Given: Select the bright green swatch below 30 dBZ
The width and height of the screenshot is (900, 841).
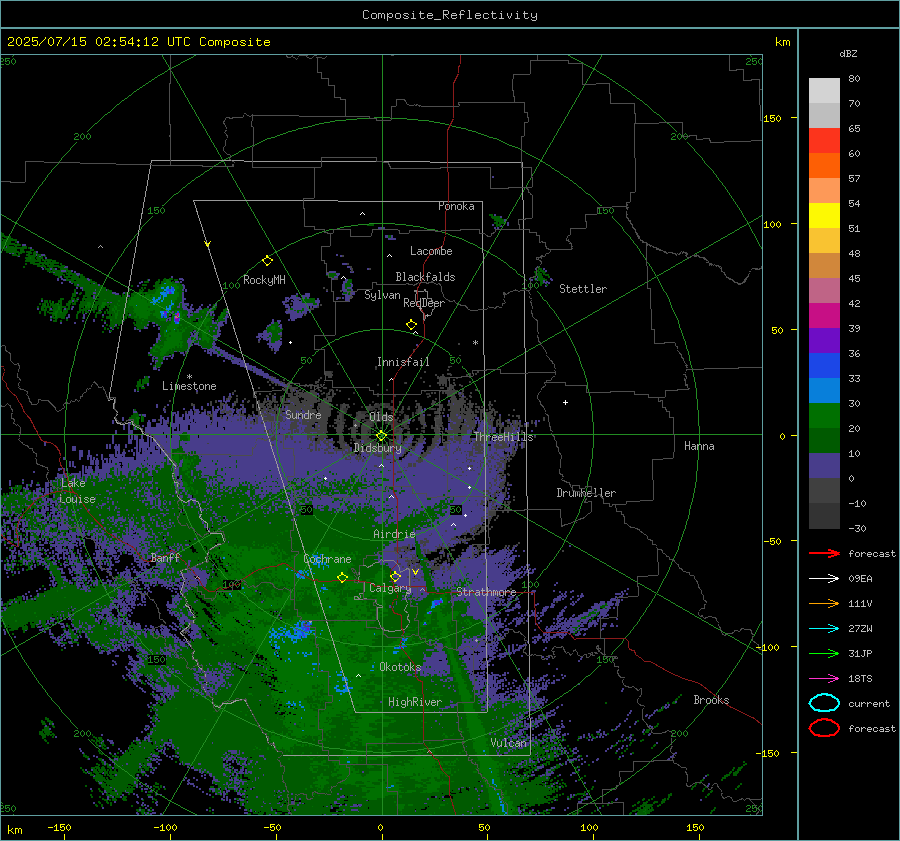Looking at the screenshot, I should pos(824,416).
